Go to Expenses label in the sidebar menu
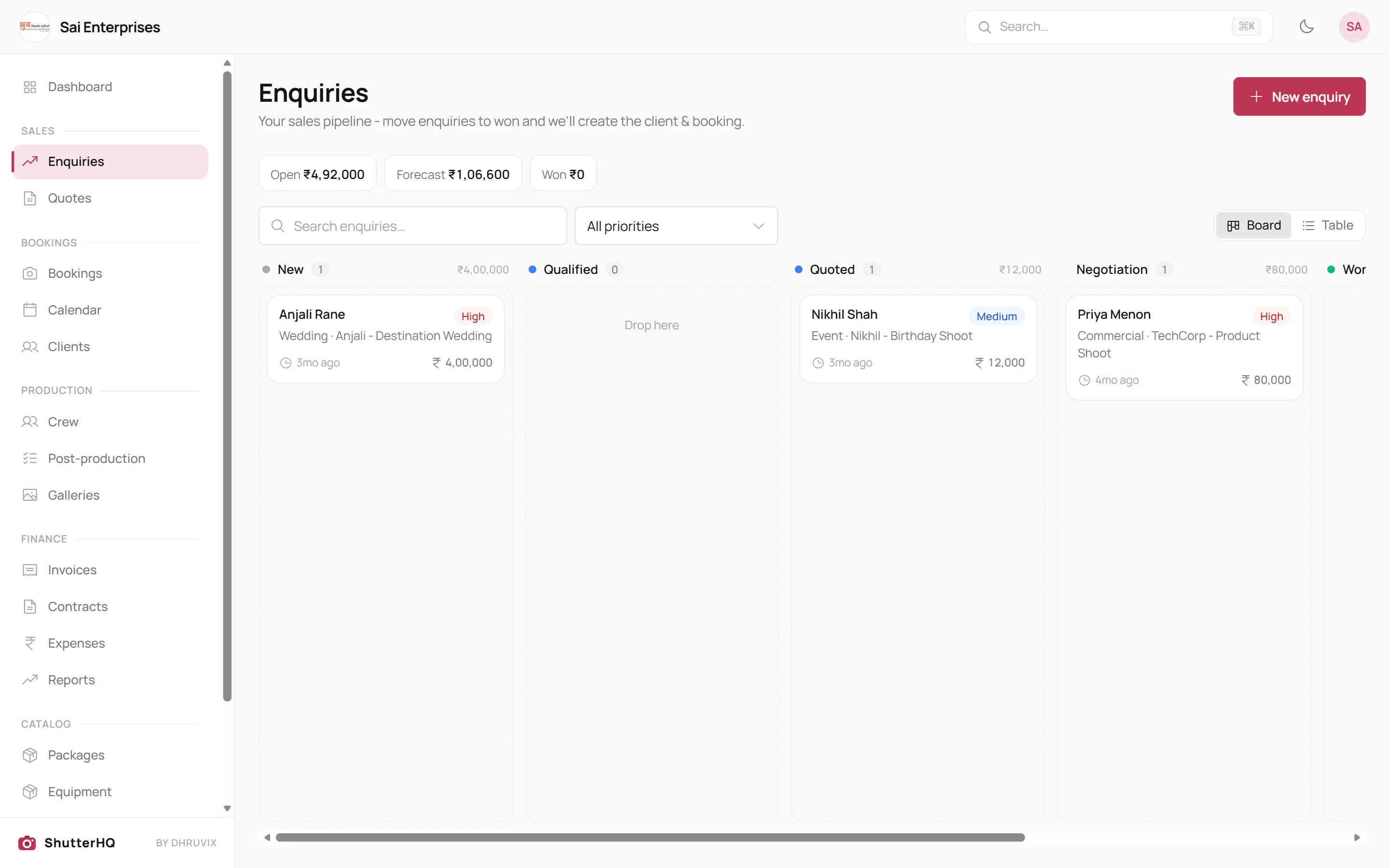This screenshot has height=868, width=1389. (x=76, y=643)
